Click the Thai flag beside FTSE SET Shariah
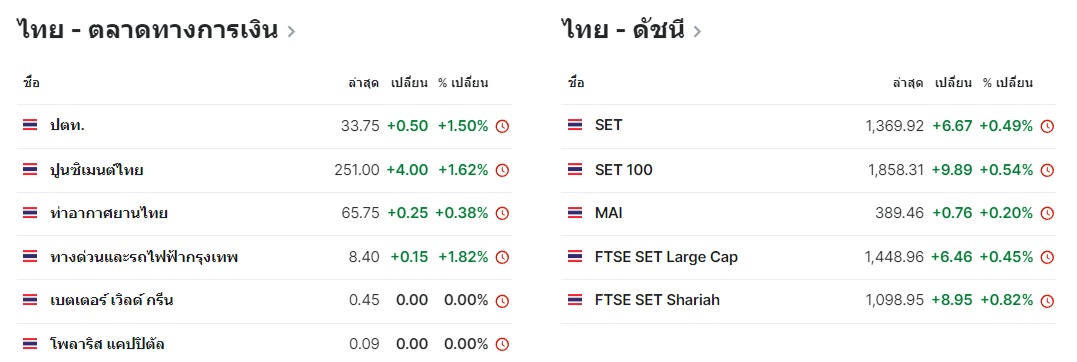This screenshot has height=362, width=1077. coord(575,300)
